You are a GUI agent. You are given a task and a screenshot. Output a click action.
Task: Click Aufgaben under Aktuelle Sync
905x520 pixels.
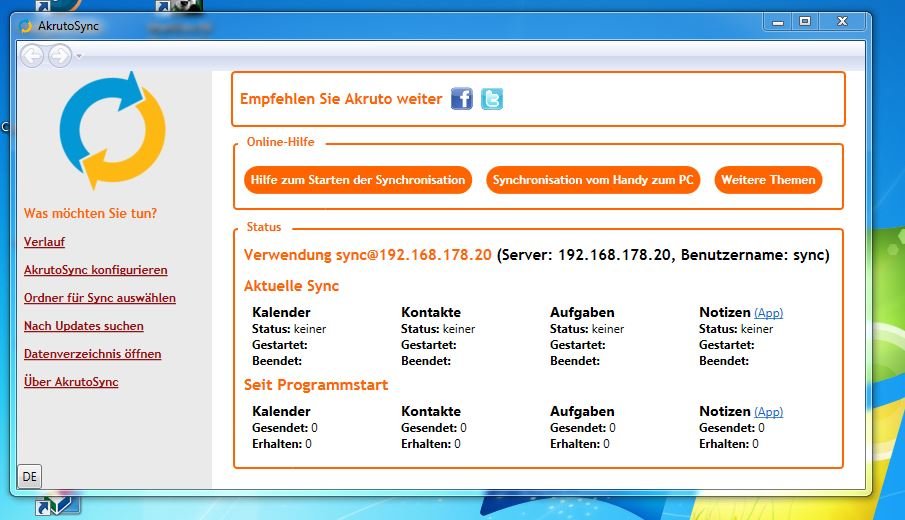tap(582, 312)
